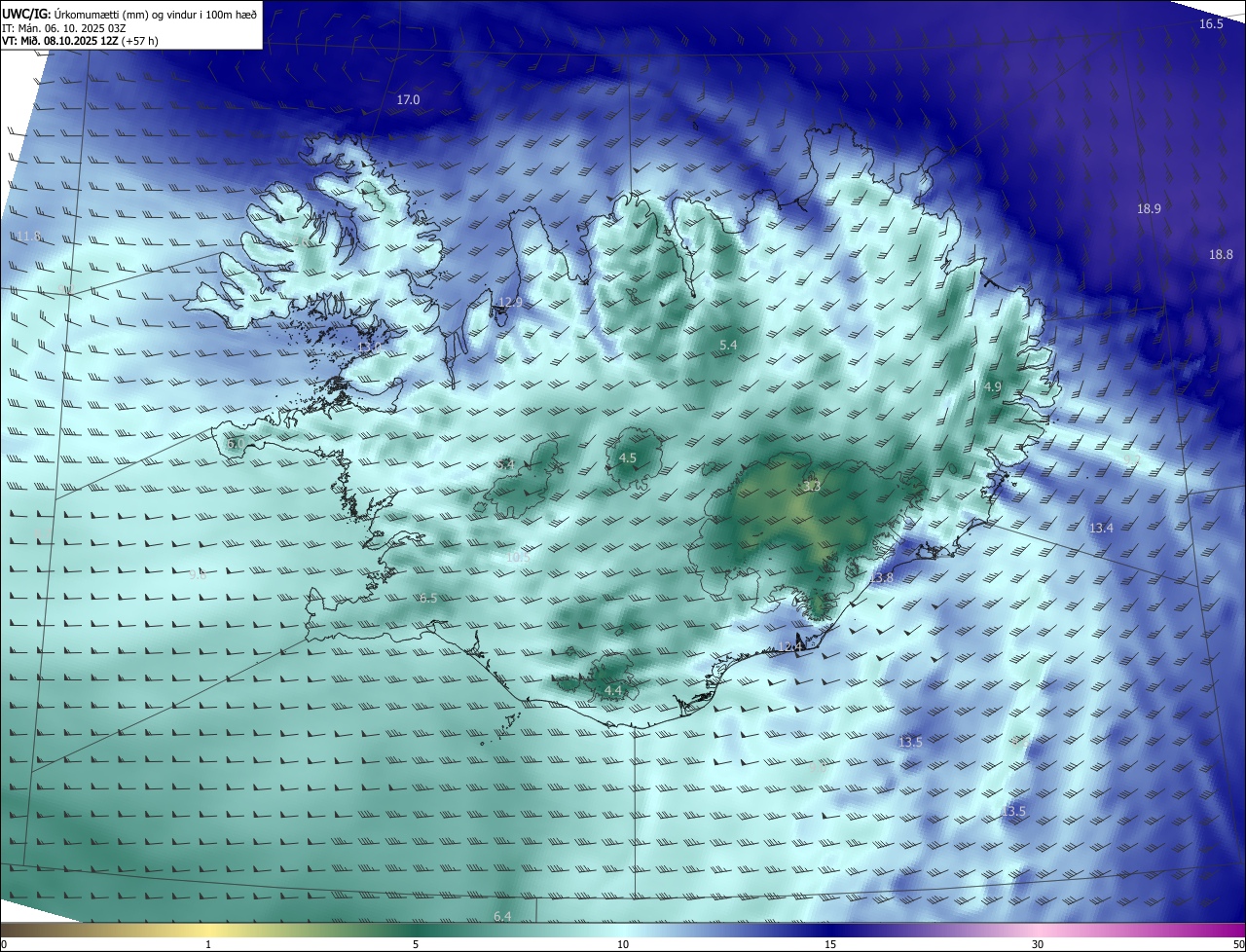This screenshot has width=1246, height=952.
Task: Click the 0 tick on color scale
Action: 3,944
